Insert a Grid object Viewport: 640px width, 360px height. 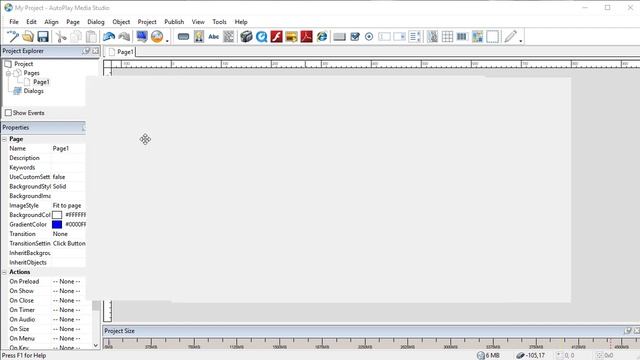447,37
